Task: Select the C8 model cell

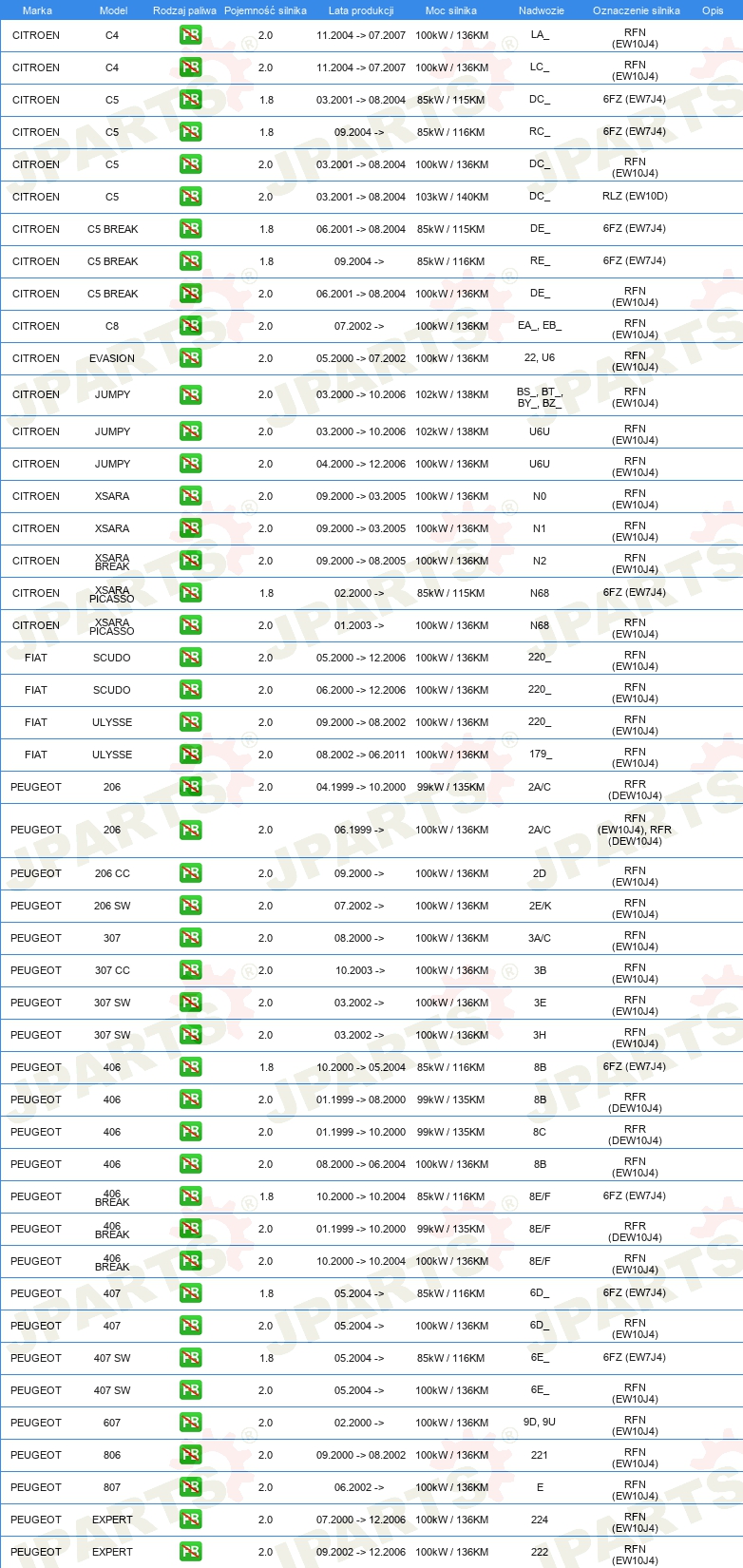Action: [112, 326]
